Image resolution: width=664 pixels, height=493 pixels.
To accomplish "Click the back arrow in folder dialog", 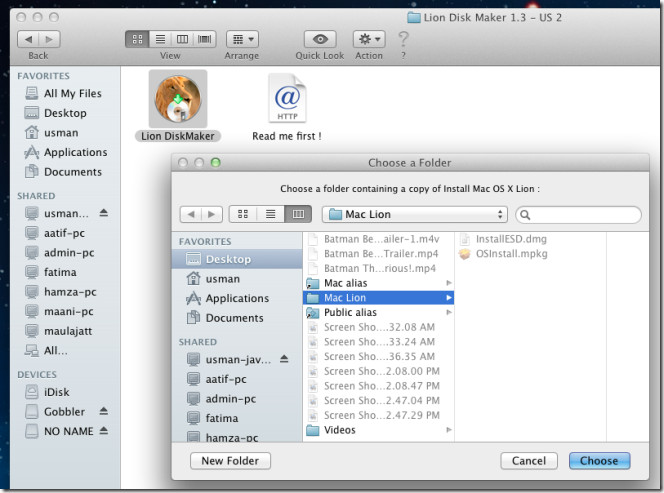I will point(190,214).
